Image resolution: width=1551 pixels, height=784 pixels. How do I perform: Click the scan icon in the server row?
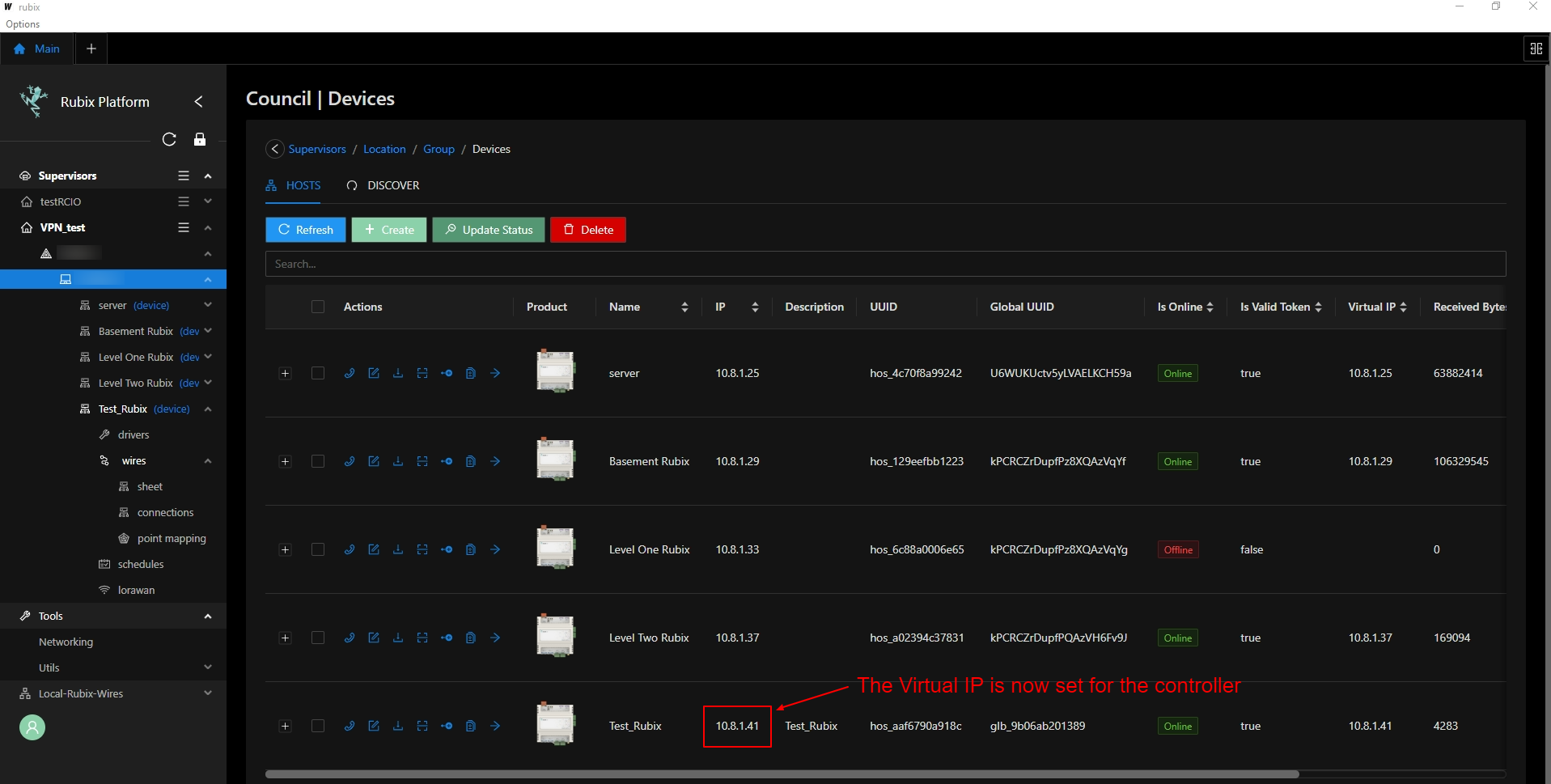tap(422, 373)
